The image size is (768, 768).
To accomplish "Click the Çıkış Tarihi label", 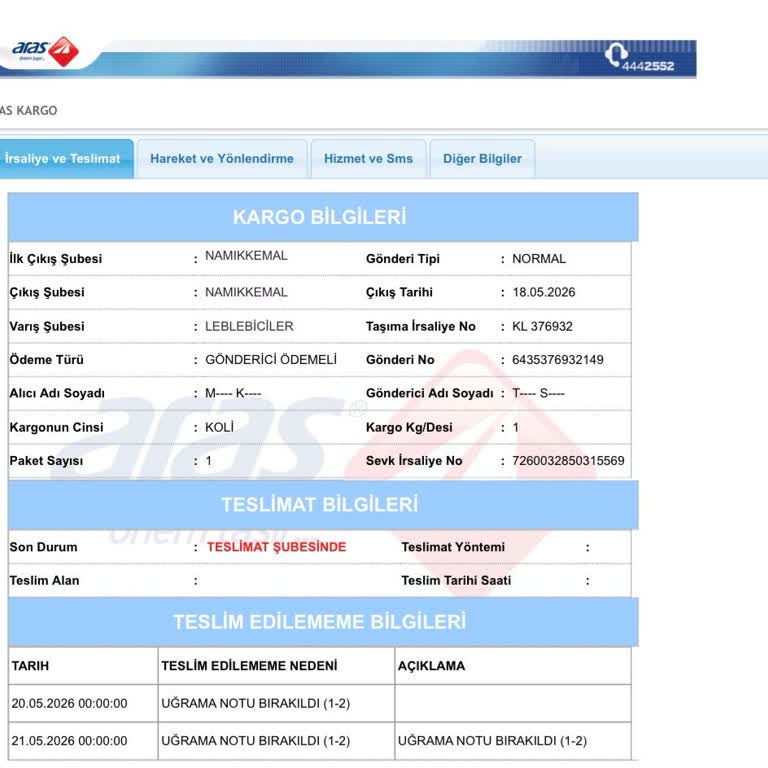I will (399, 292).
